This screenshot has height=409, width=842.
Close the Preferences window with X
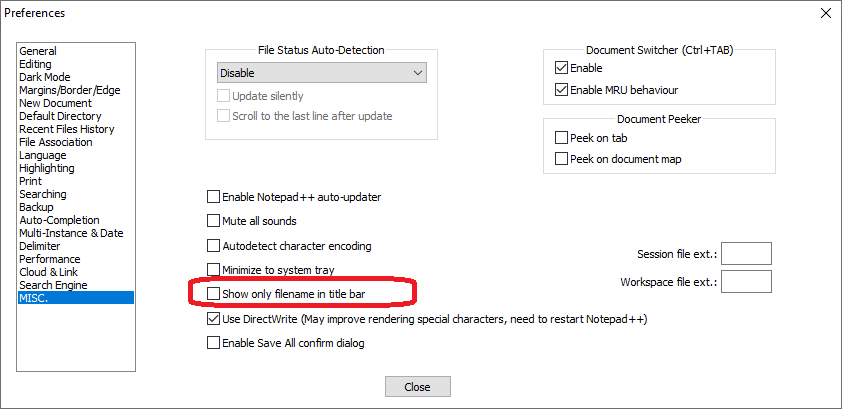(826, 13)
